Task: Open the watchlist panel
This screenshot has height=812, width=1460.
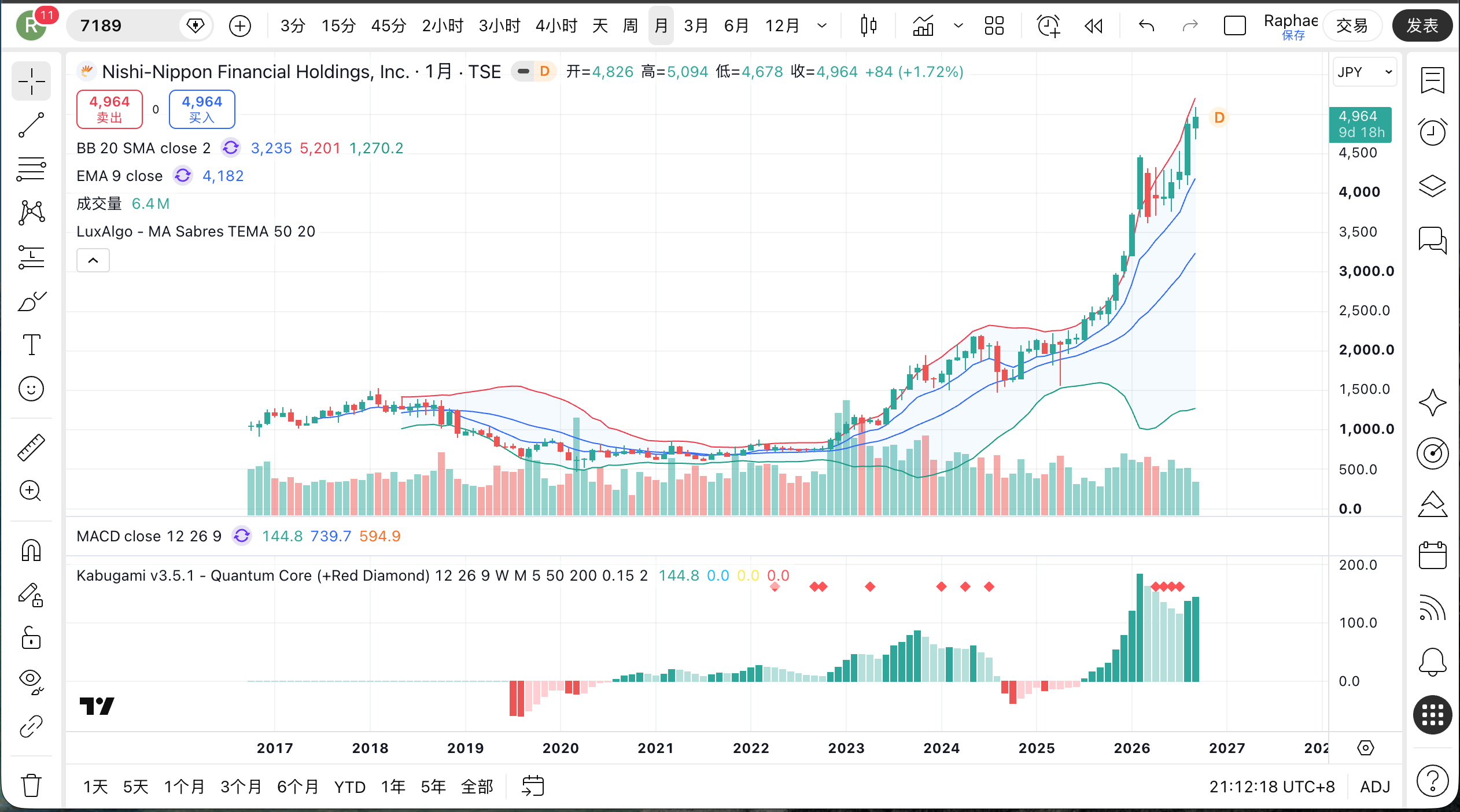Action: click(1432, 80)
